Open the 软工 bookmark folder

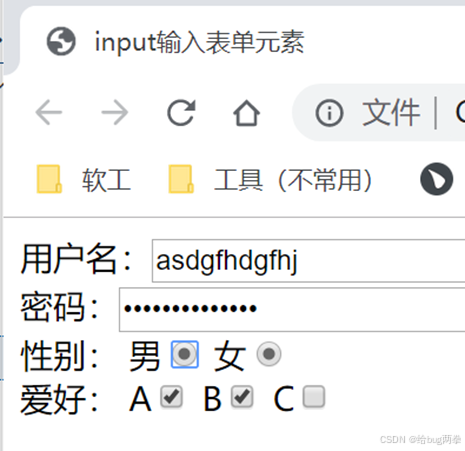84,180
